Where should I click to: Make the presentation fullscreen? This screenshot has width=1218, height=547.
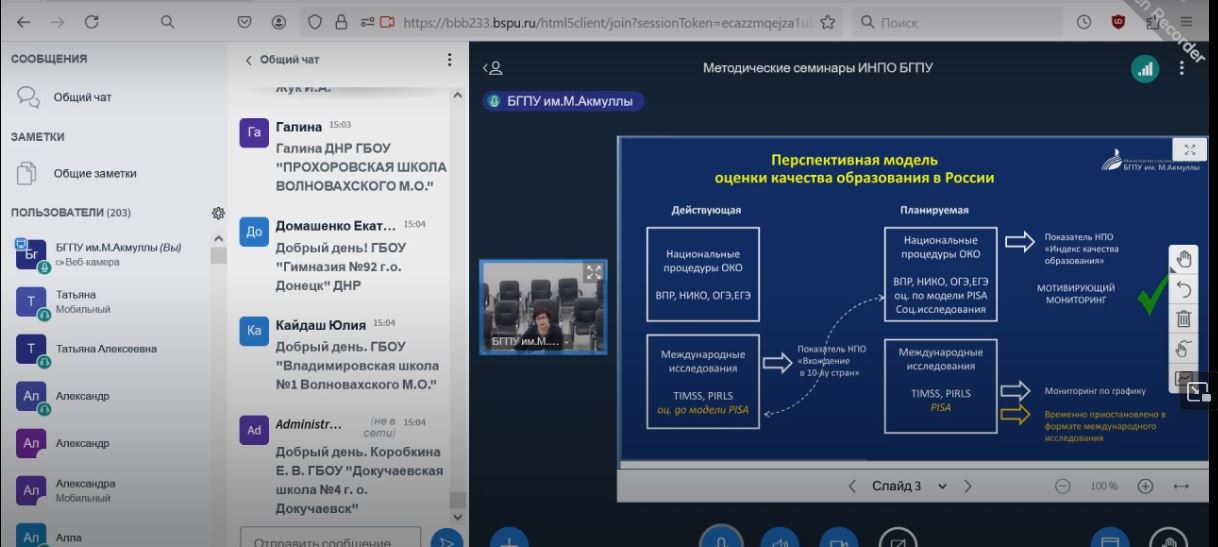(x=1189, y=150)
